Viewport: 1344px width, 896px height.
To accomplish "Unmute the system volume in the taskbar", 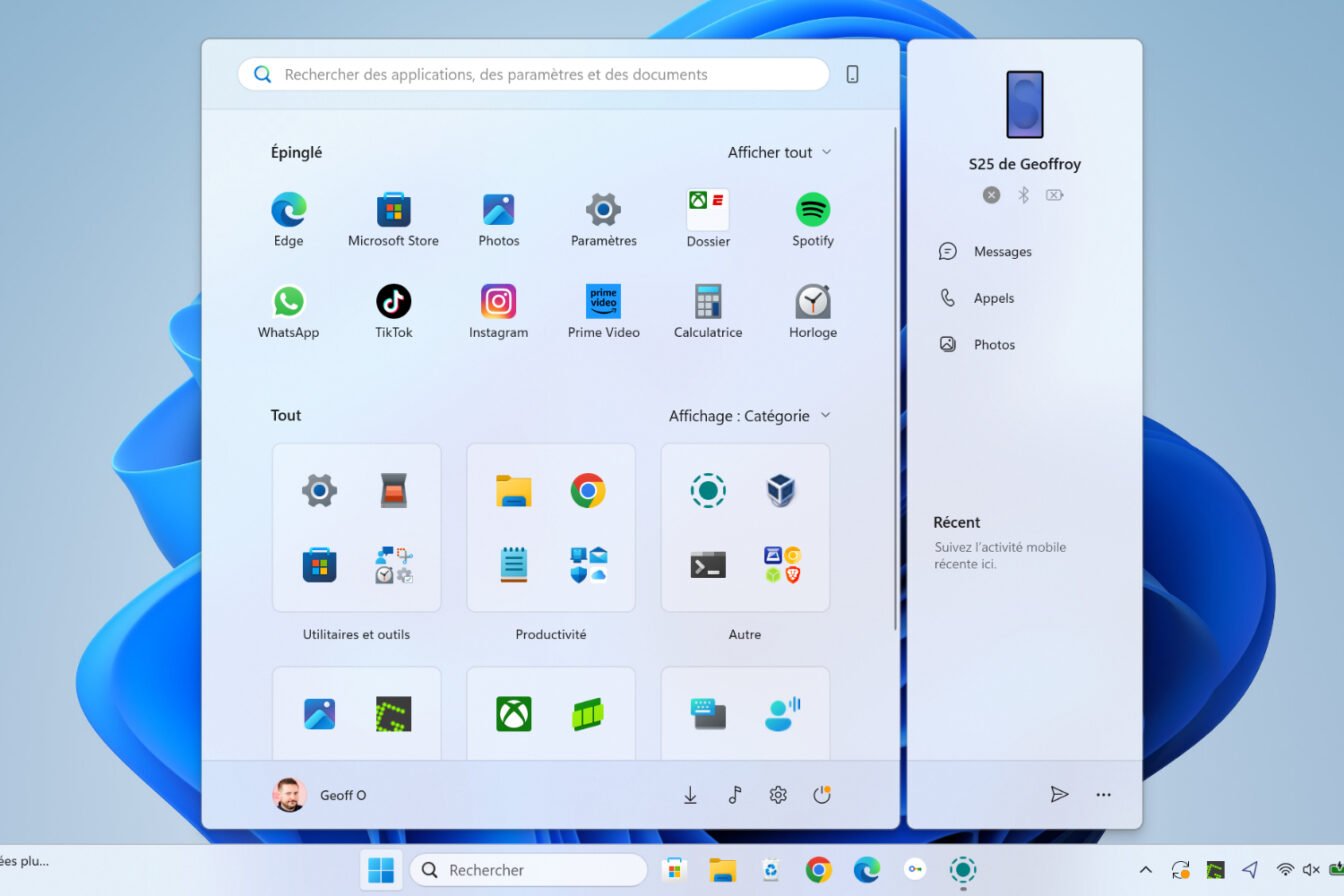I will tap(1311, 869).
